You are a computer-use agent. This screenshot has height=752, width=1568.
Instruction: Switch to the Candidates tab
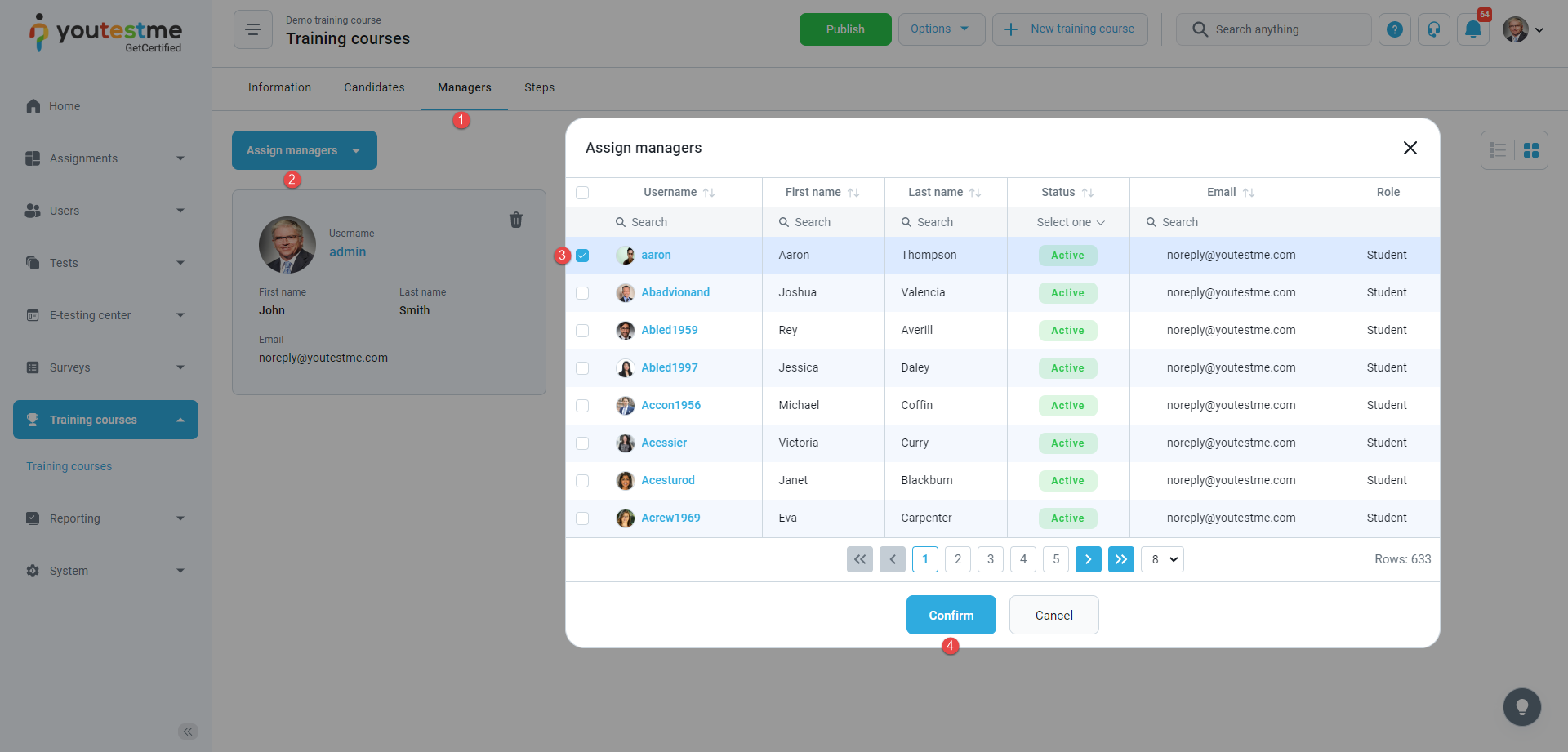click(374, 87)
